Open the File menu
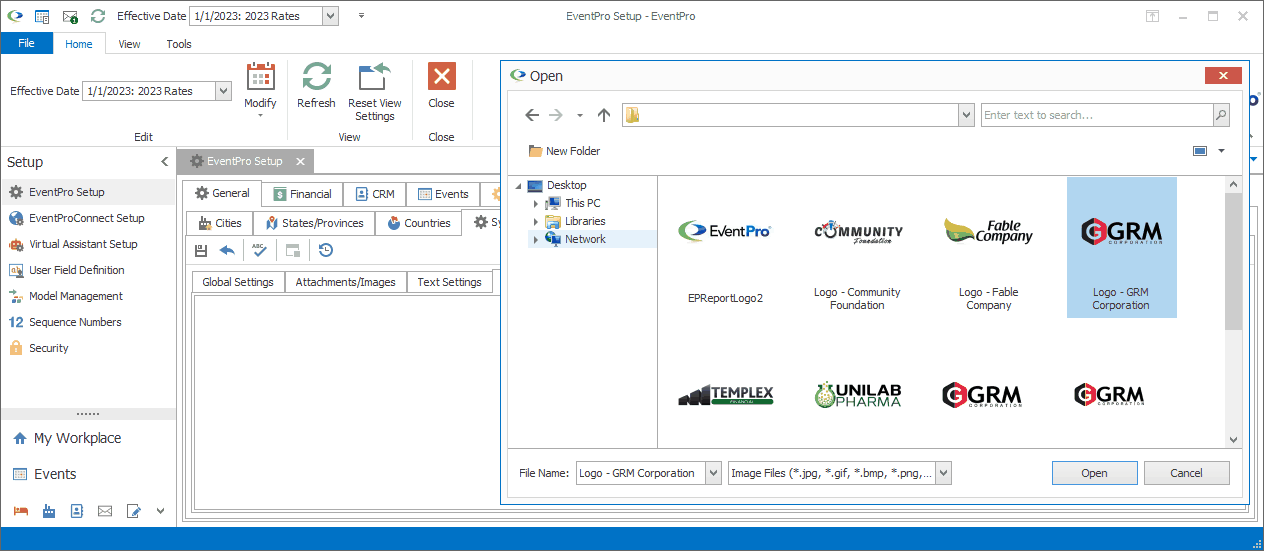 point(26,43)
